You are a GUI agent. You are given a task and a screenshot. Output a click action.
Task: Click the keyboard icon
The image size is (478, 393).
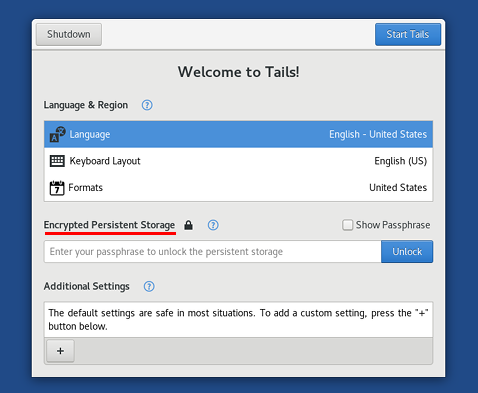(57, 161)
